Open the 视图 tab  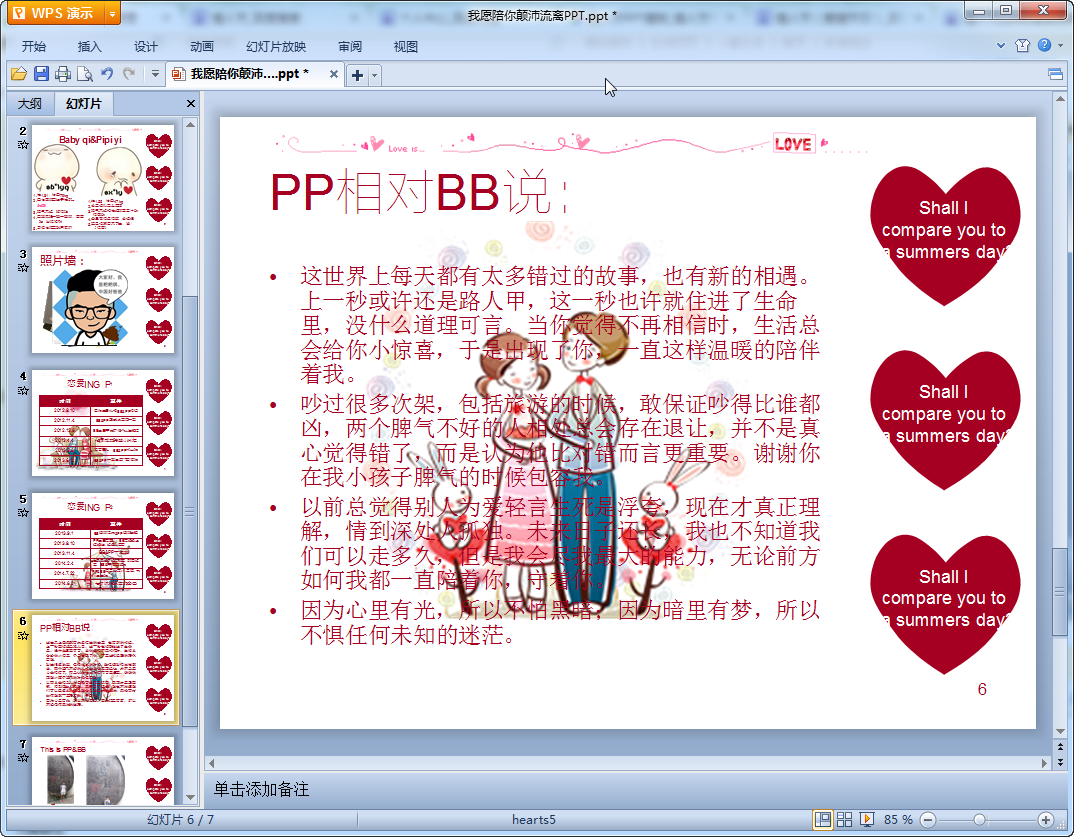(x=405, y=47)
